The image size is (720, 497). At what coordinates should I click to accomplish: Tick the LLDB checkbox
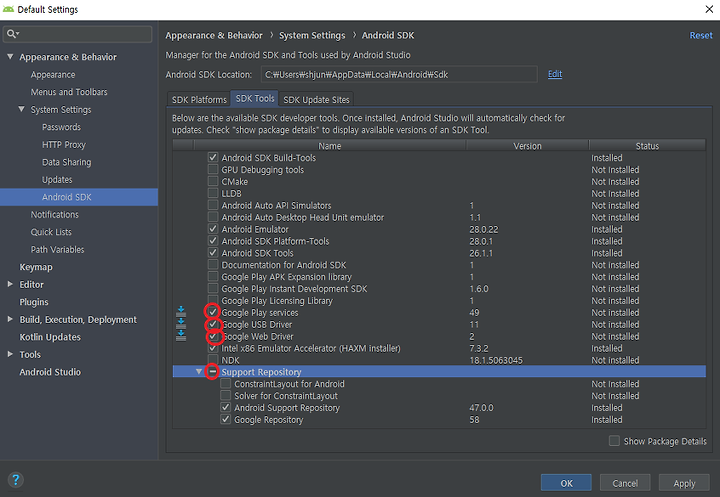213,193
